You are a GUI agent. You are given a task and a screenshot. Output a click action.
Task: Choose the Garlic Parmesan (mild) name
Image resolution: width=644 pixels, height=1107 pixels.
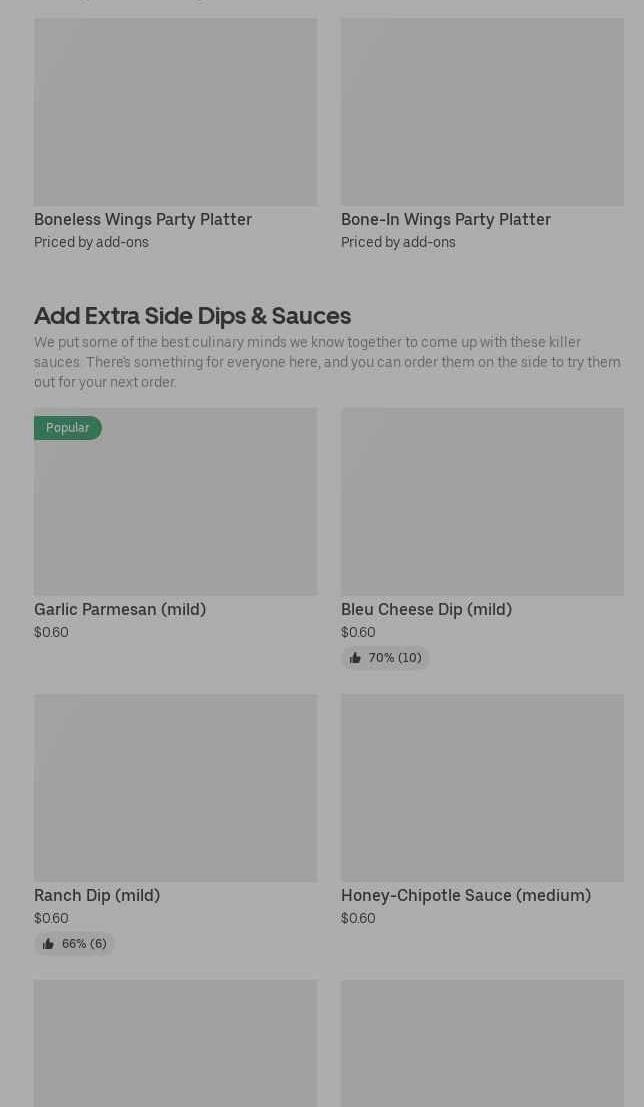[120, 609]
